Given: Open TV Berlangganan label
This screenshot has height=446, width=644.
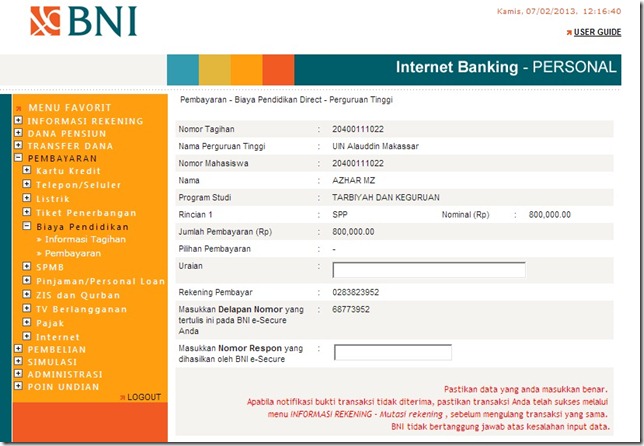Looking at the screenshot, I should click(81, 309).
